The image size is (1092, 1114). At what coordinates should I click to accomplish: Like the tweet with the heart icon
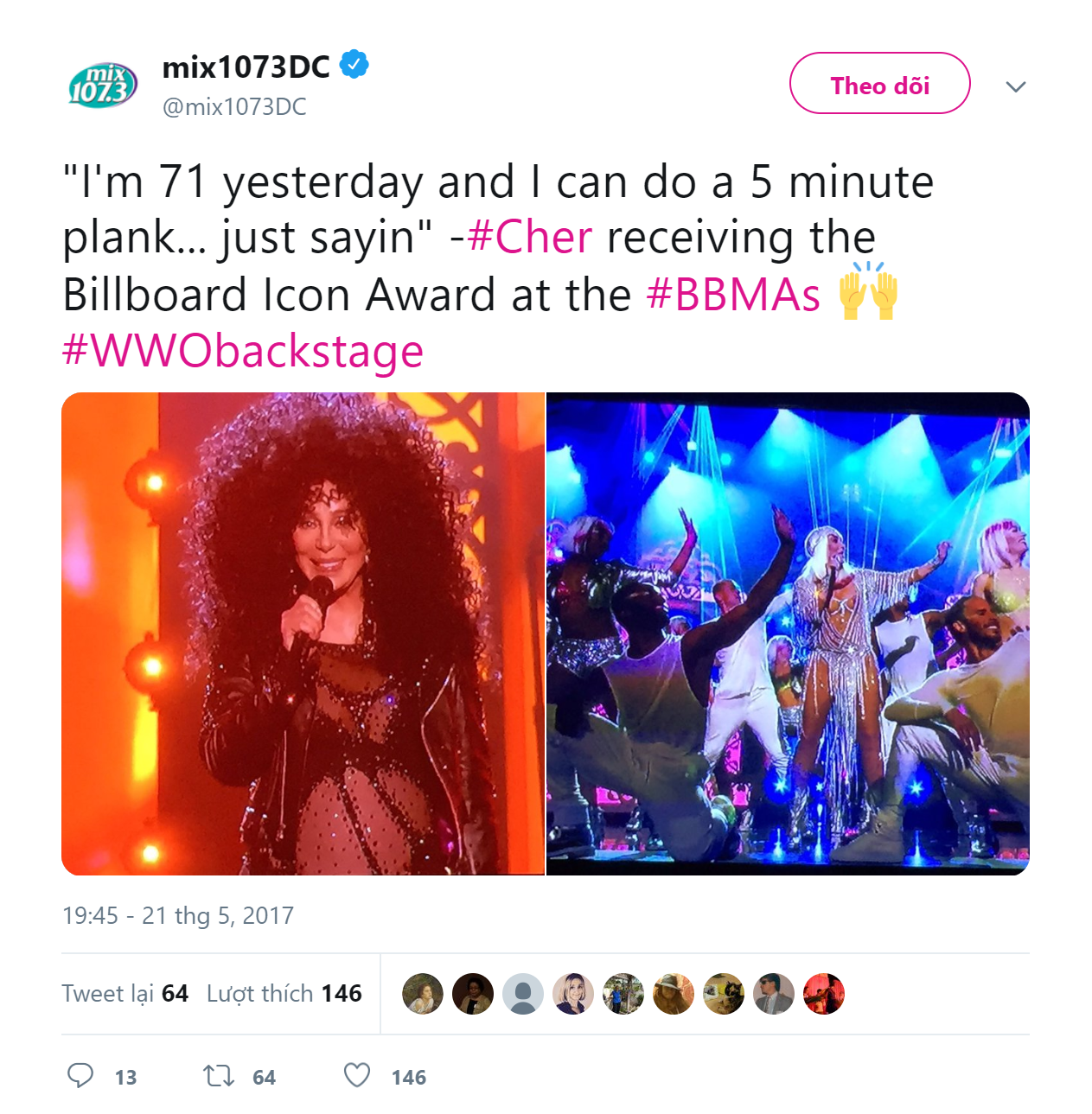pyautogui.click(x=357, y=1075)
